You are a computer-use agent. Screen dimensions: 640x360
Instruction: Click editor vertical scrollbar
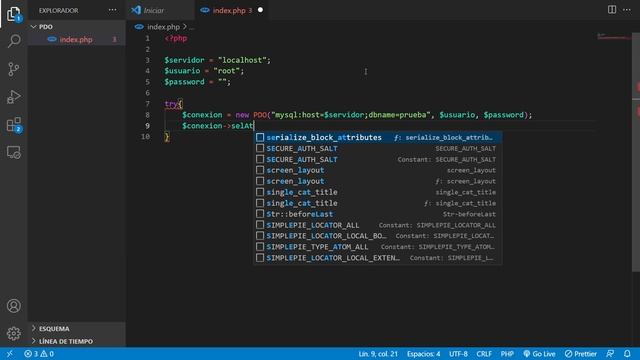point(636,151)
